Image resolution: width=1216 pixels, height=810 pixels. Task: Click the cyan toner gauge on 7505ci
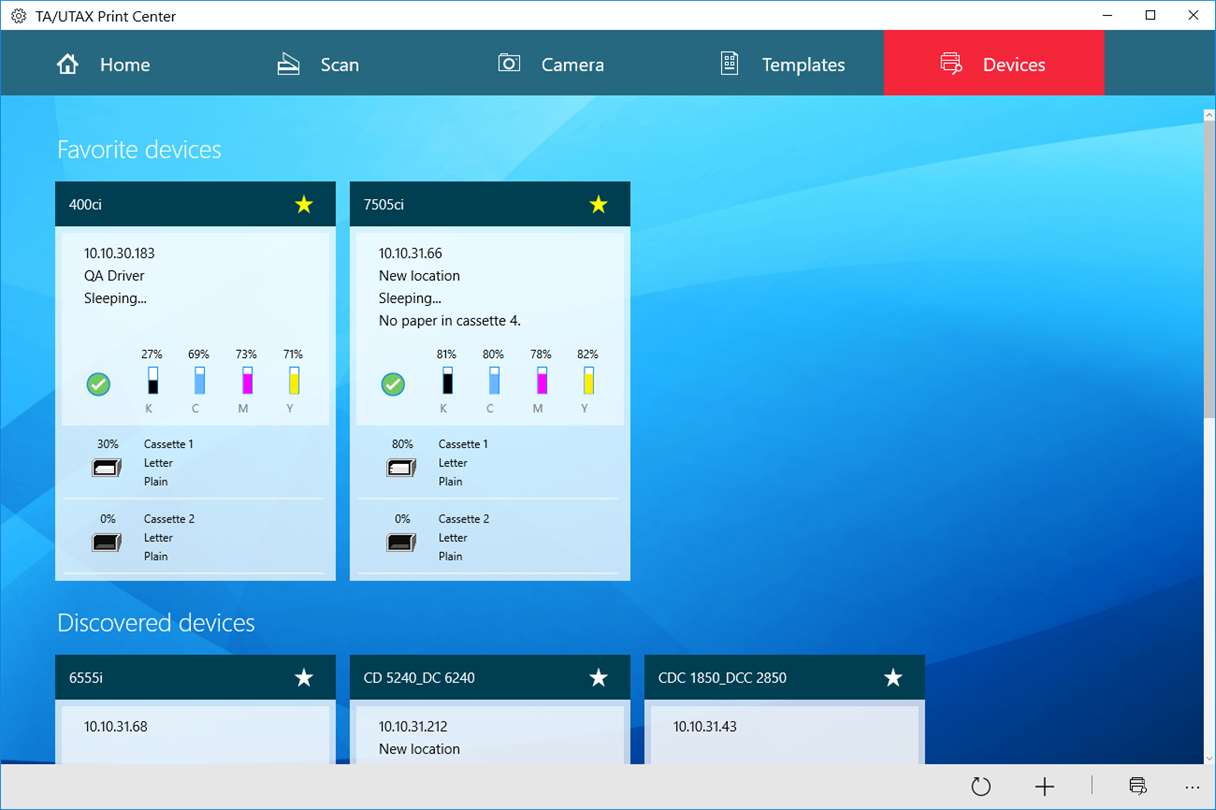[x=494, y=380]
